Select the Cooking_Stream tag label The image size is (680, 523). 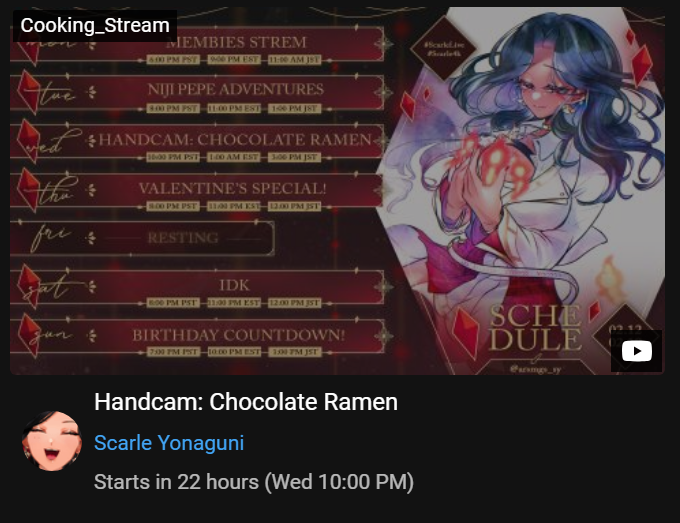(95, 26)
